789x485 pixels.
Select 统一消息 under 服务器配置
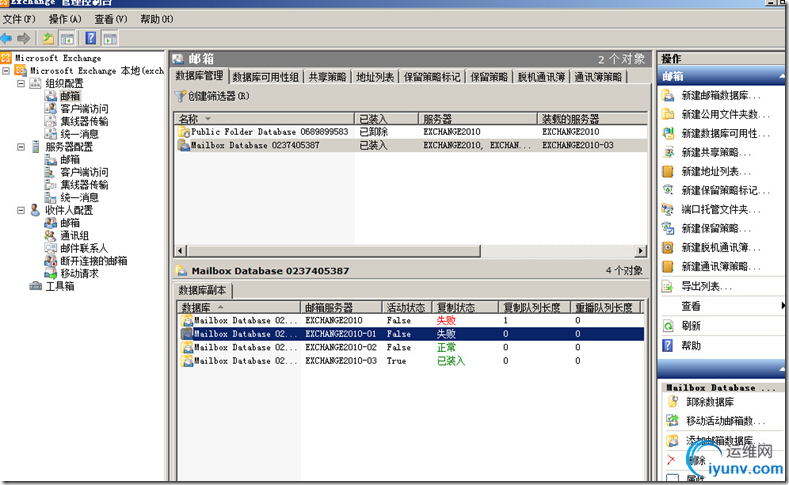coord(80,197)
